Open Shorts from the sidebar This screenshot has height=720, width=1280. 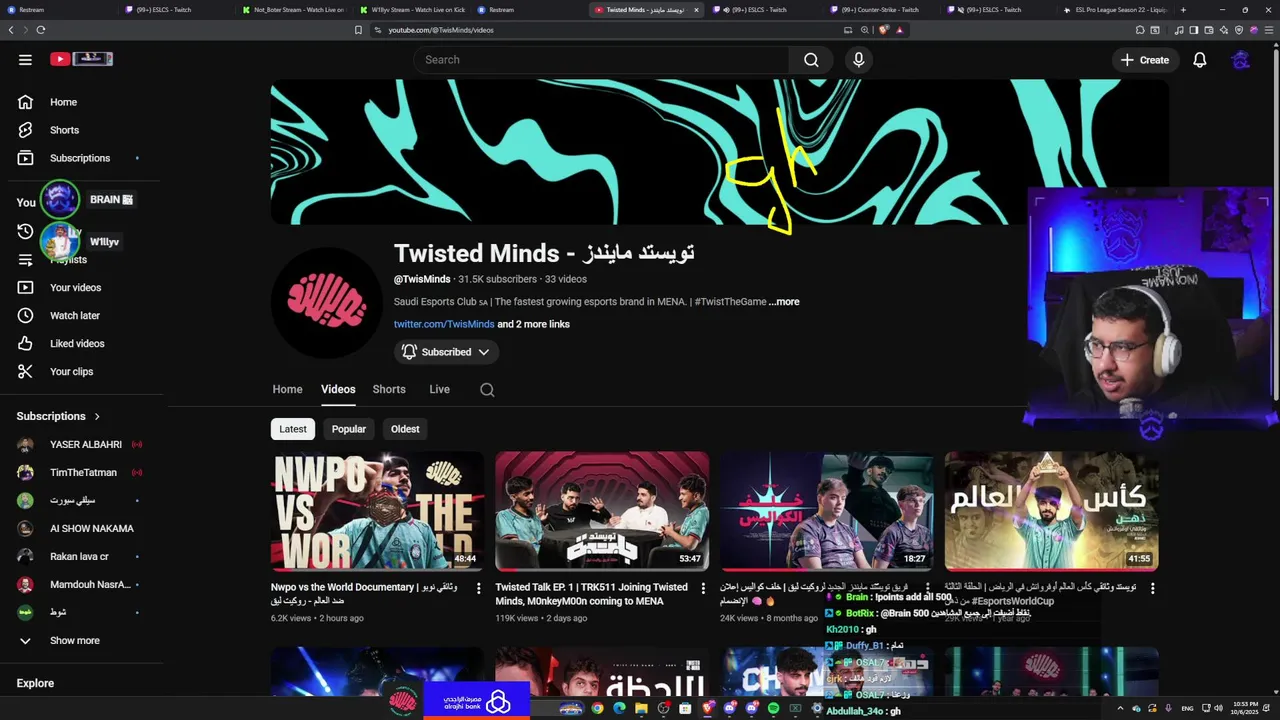64,130
